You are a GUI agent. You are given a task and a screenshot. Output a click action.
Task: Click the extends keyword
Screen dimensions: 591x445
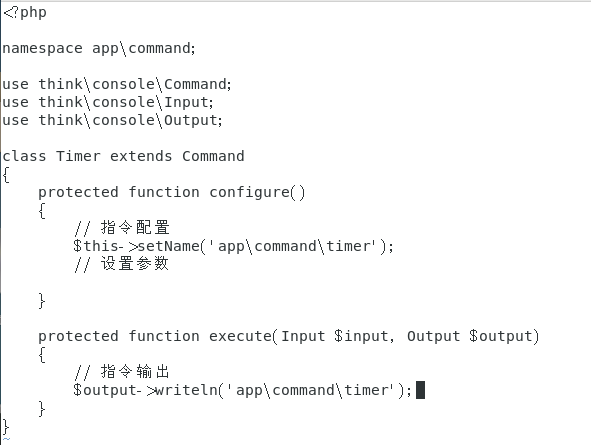141,156
